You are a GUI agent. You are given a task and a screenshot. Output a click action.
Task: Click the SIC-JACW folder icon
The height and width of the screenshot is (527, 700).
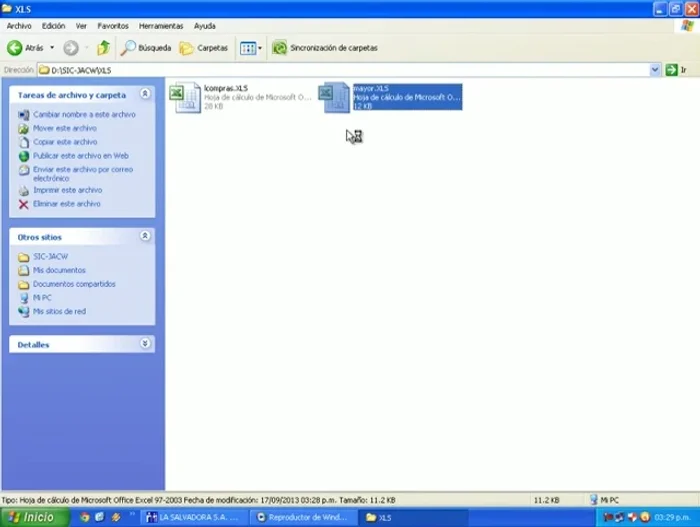[x=24, y=257]
